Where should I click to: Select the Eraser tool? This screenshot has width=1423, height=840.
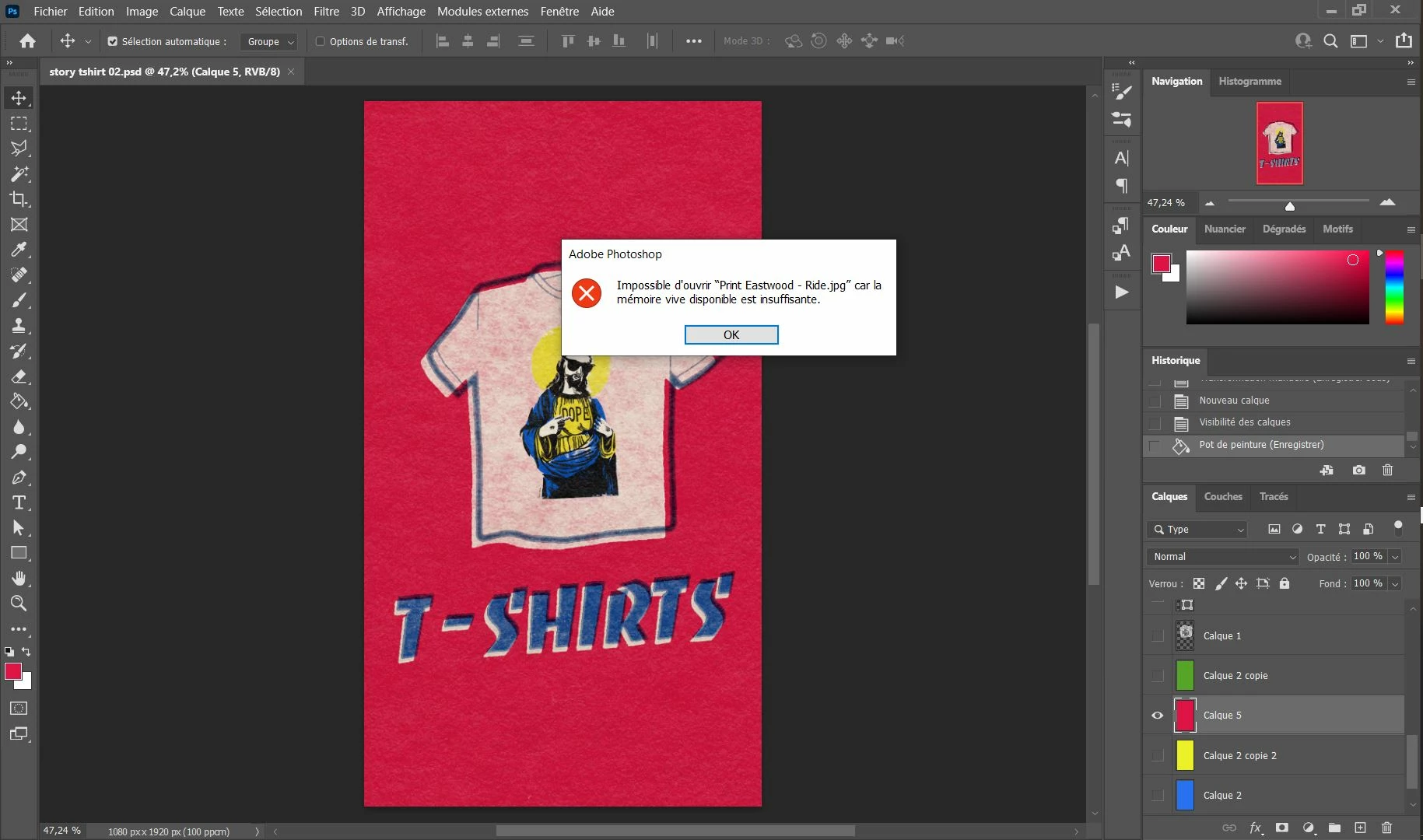pyautogui.click(x=19, y=376)
